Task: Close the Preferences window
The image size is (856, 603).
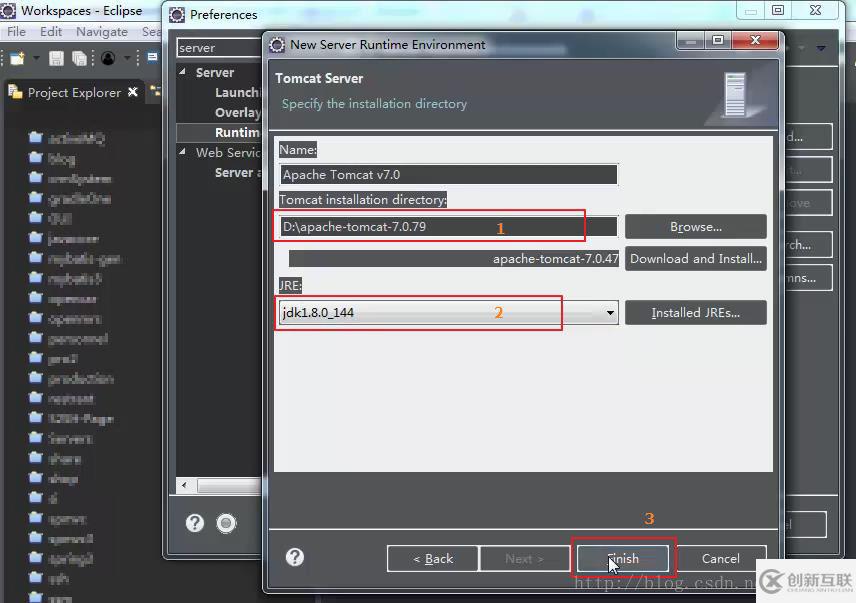Action: (815, 10)
